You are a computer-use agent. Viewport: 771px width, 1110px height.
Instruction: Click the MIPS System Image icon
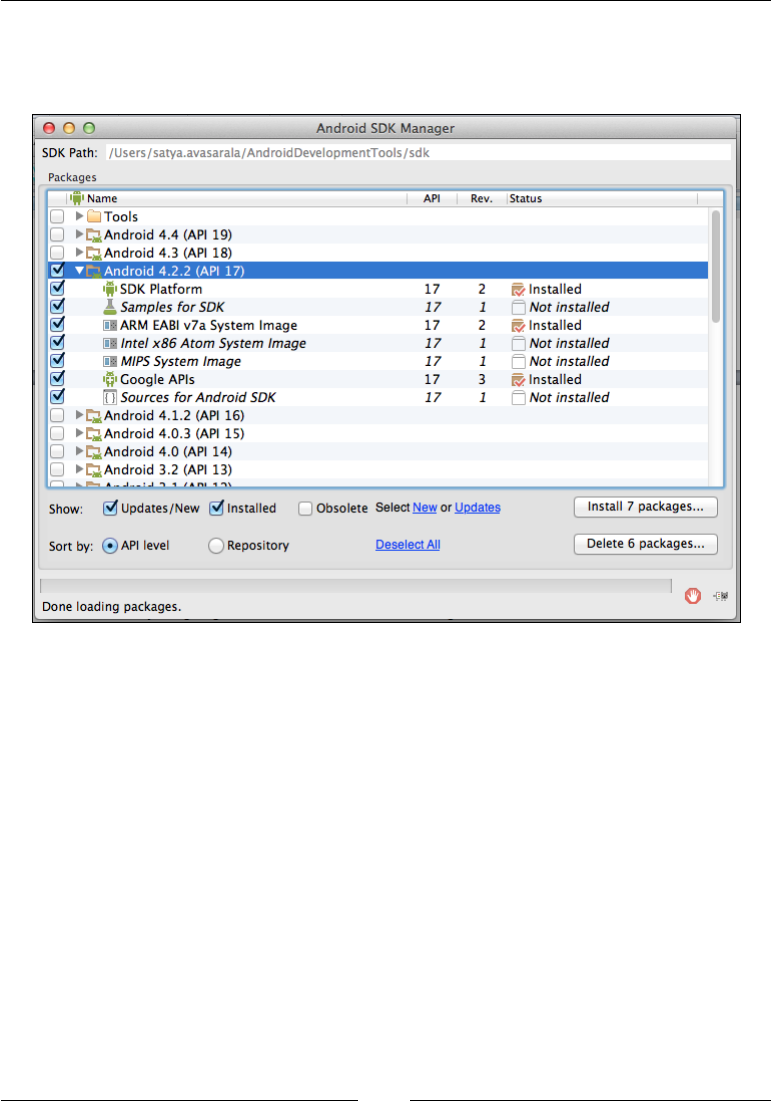110,362
